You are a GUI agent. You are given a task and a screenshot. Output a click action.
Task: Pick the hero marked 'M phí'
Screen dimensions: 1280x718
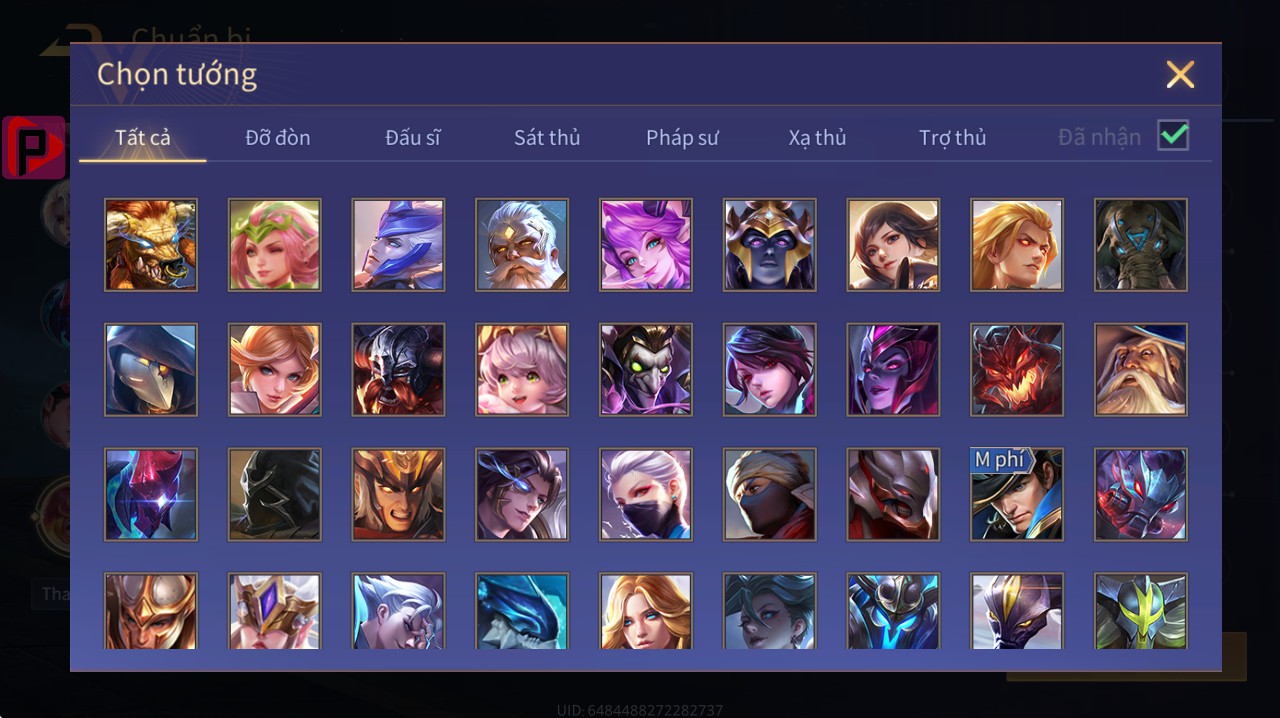click(x=1017, y=495)
